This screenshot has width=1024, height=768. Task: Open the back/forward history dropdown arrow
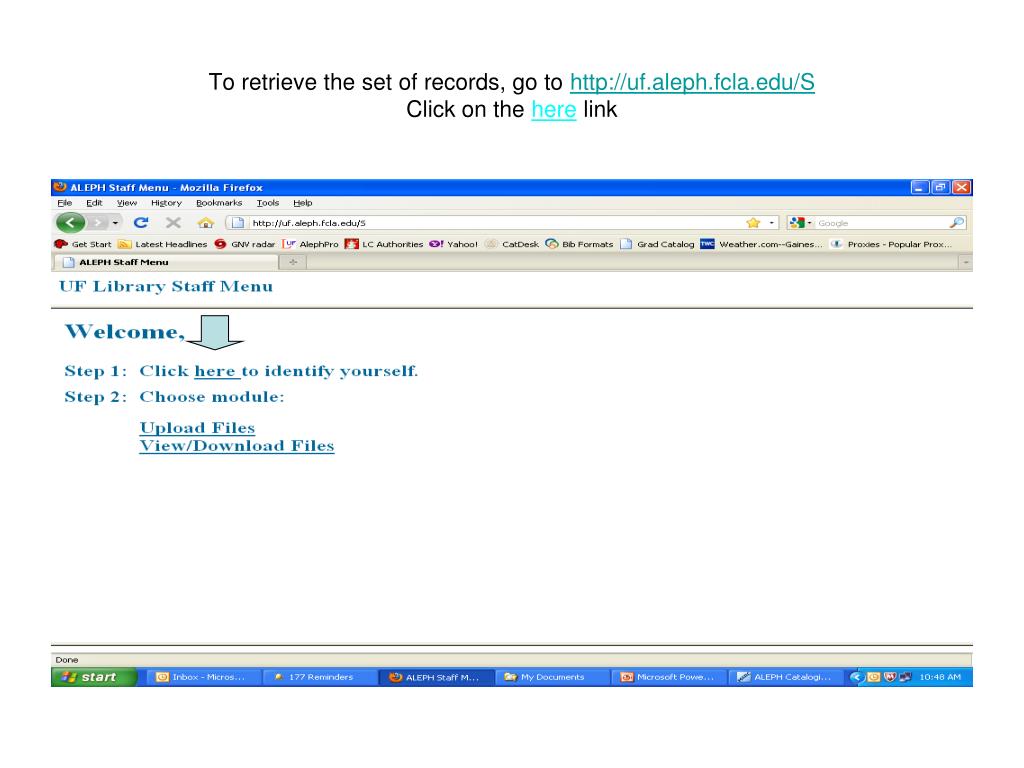click(115, 223)
